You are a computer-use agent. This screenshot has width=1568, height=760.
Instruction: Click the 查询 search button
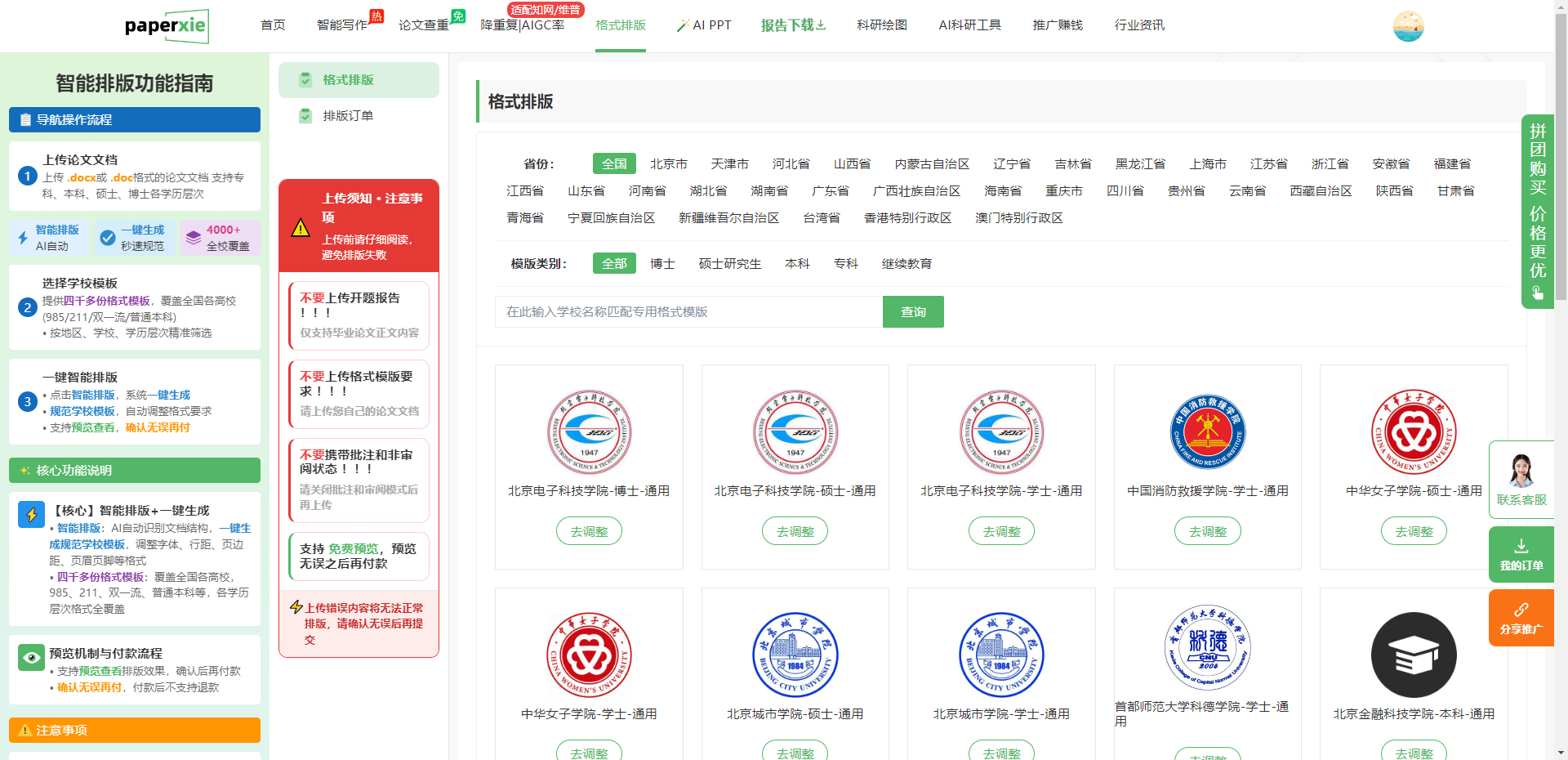pyautogui.click(x=913, y=312)
